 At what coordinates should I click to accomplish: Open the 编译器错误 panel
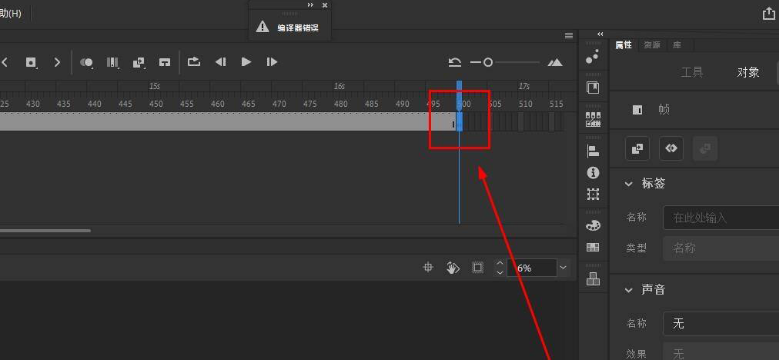tap(290, 27)
